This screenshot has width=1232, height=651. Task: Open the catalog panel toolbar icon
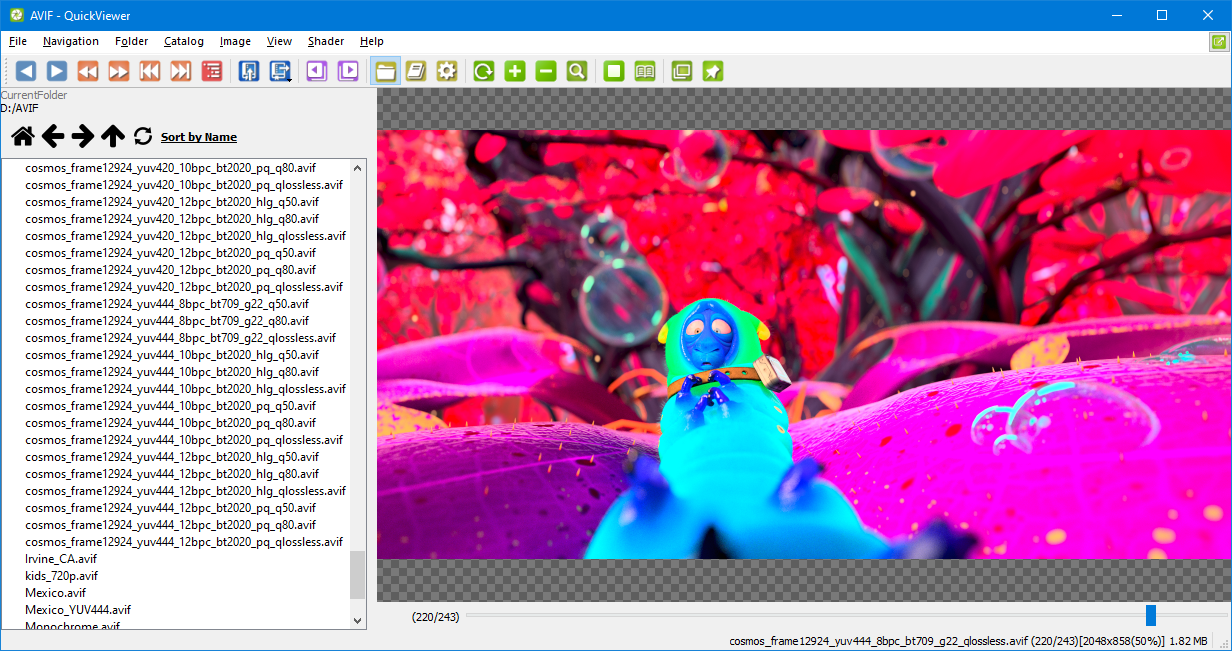416,71
